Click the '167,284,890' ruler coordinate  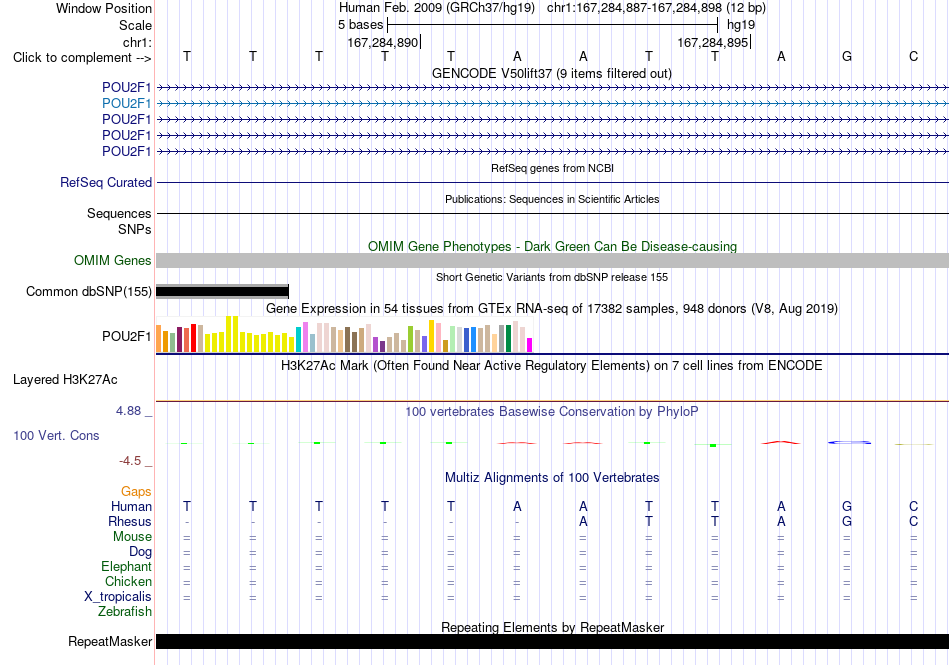(x=383, y=42)
